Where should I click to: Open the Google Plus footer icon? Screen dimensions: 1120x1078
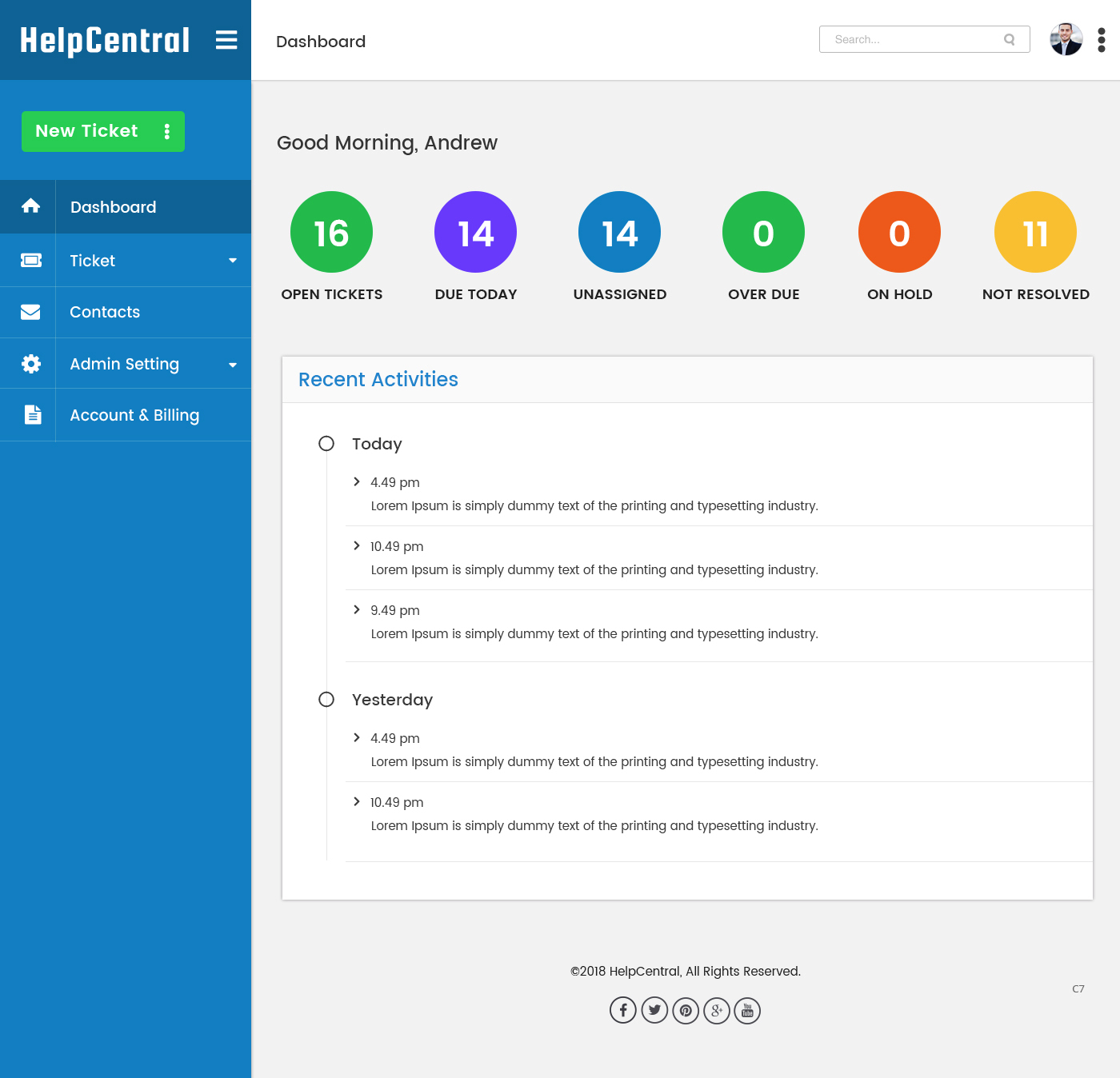717,1010
